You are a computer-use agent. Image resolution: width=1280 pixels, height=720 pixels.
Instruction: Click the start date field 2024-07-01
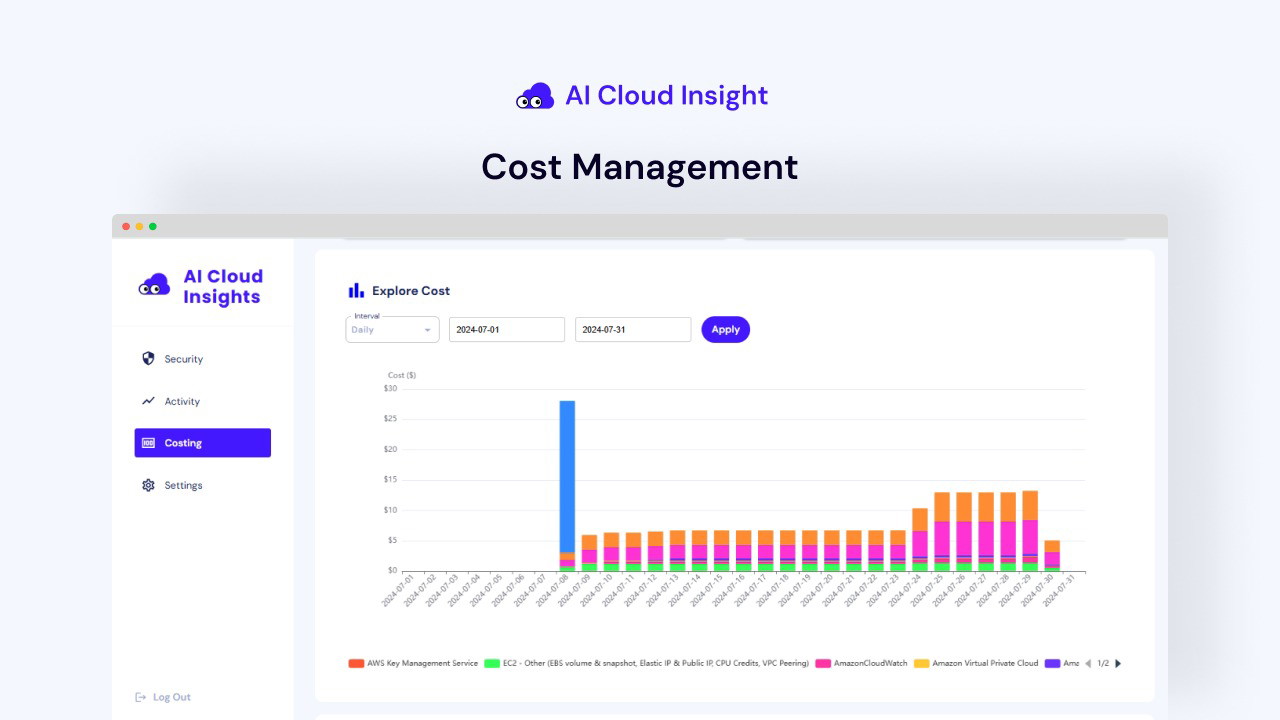tap(506, 330)
